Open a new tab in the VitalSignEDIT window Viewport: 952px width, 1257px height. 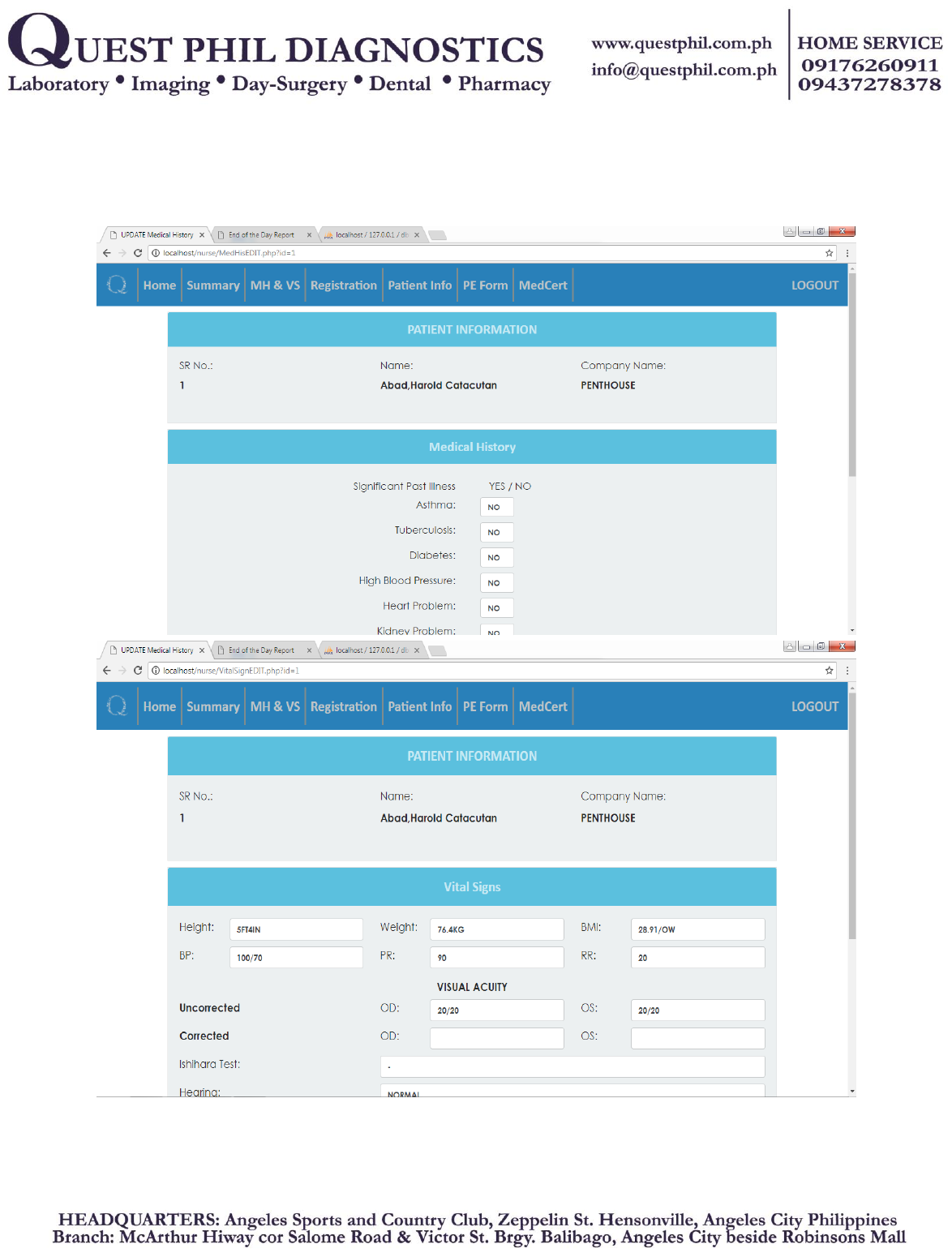[x=437, y=650]
